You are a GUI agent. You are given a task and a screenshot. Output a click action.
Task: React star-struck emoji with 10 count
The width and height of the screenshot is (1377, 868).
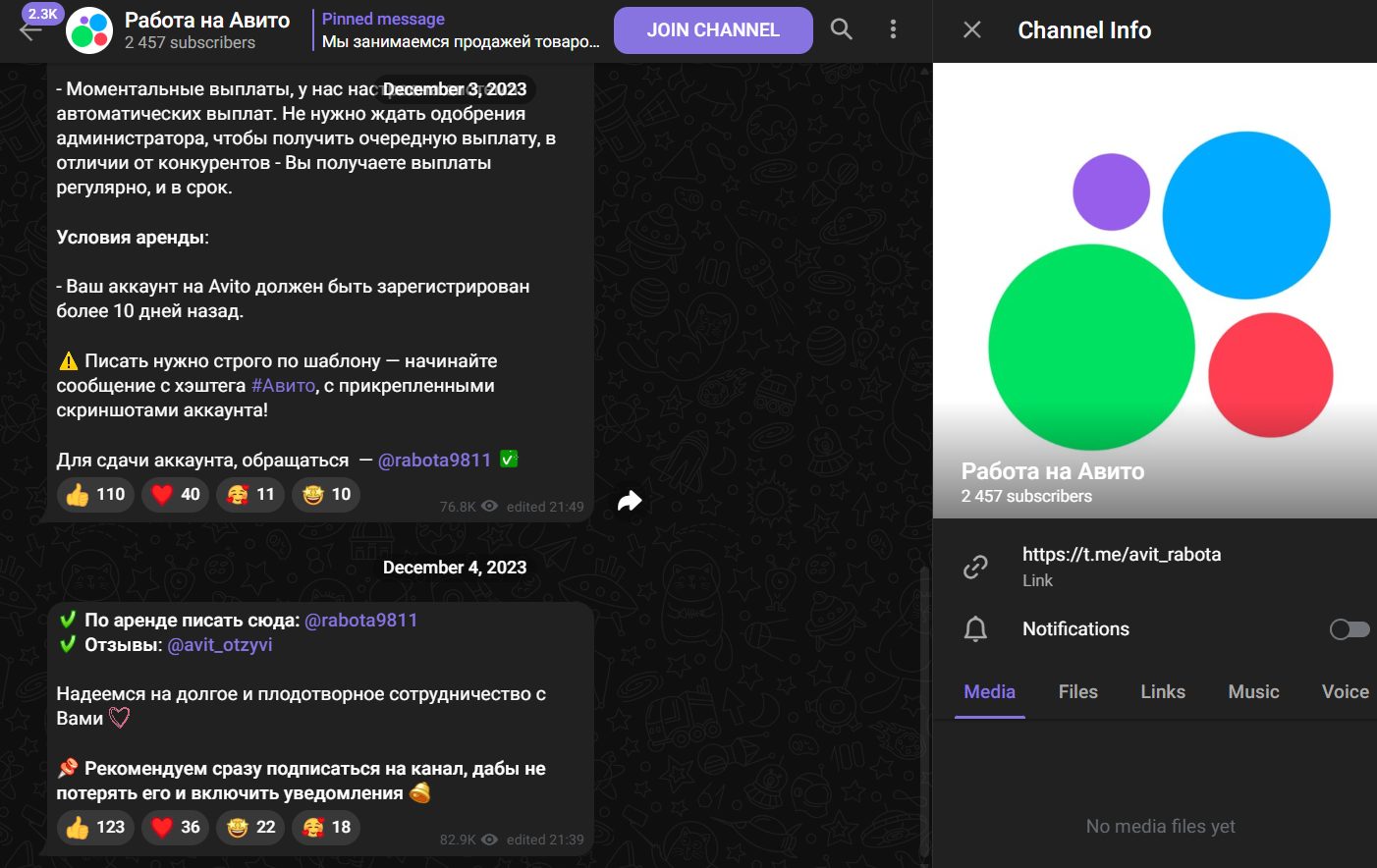coord(326,494)
